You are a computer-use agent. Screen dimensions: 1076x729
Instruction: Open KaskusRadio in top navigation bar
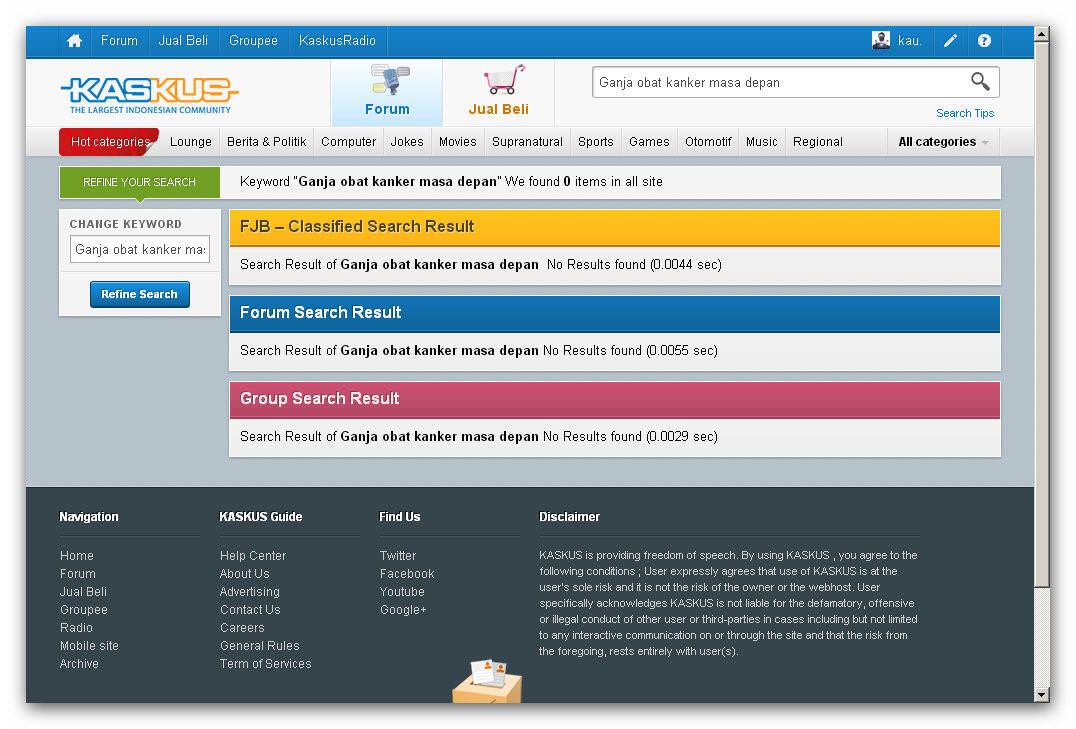coord(337,40)
